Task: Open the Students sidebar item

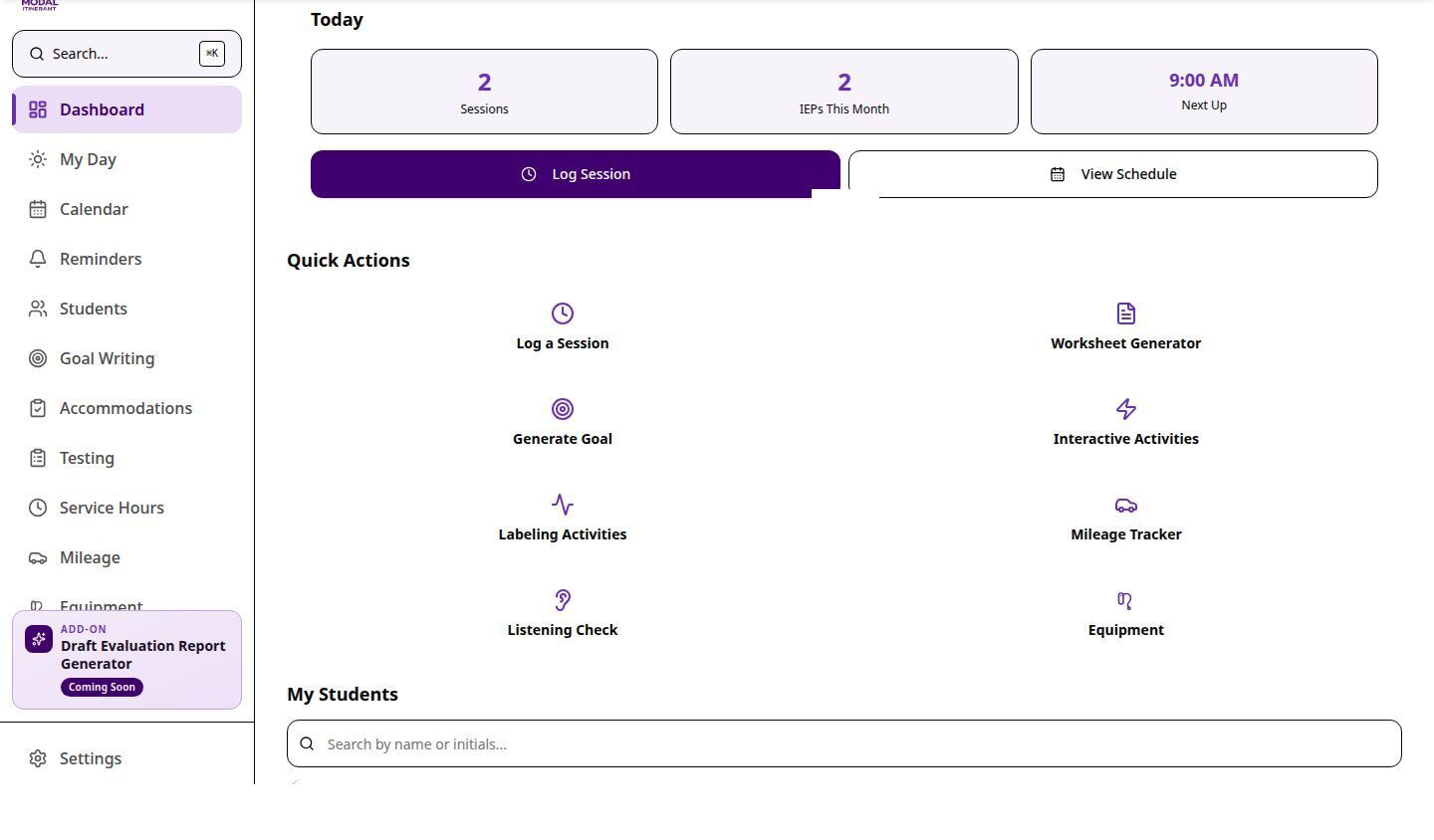Action: tap(127, 309)
